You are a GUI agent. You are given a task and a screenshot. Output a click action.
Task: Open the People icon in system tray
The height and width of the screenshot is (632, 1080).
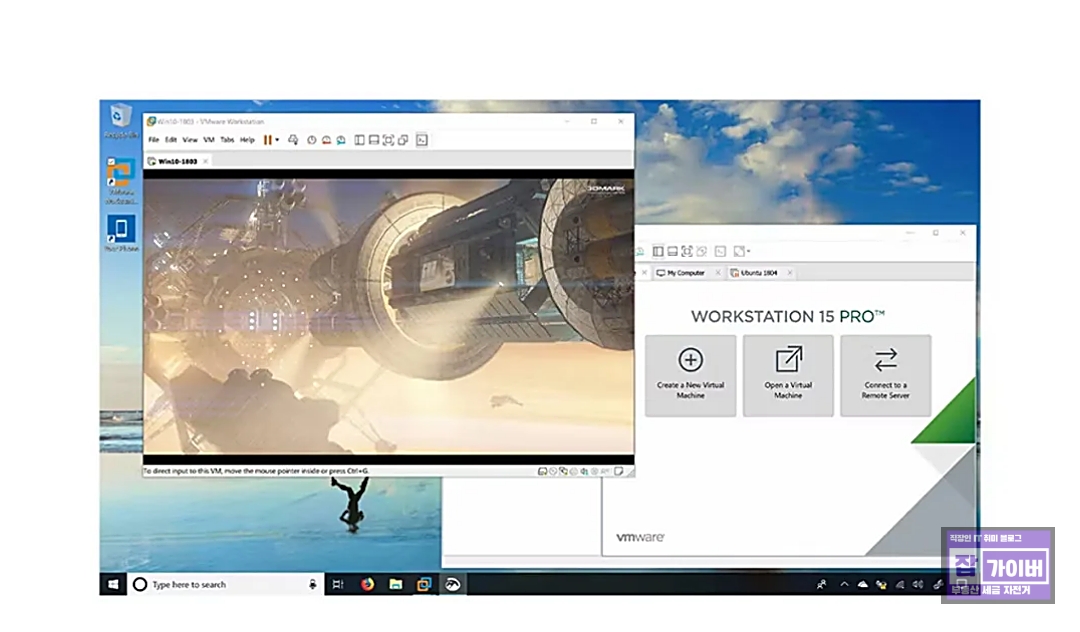(822, 584)
